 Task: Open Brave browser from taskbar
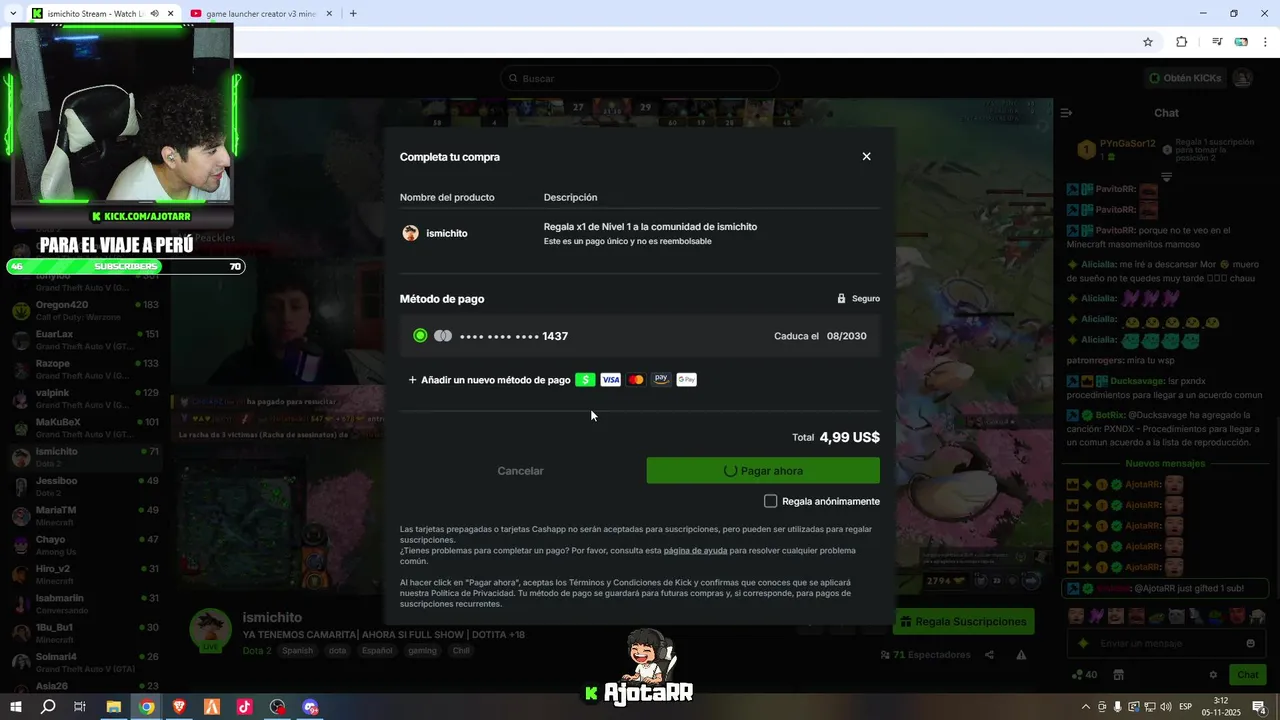tap(179, 707)
